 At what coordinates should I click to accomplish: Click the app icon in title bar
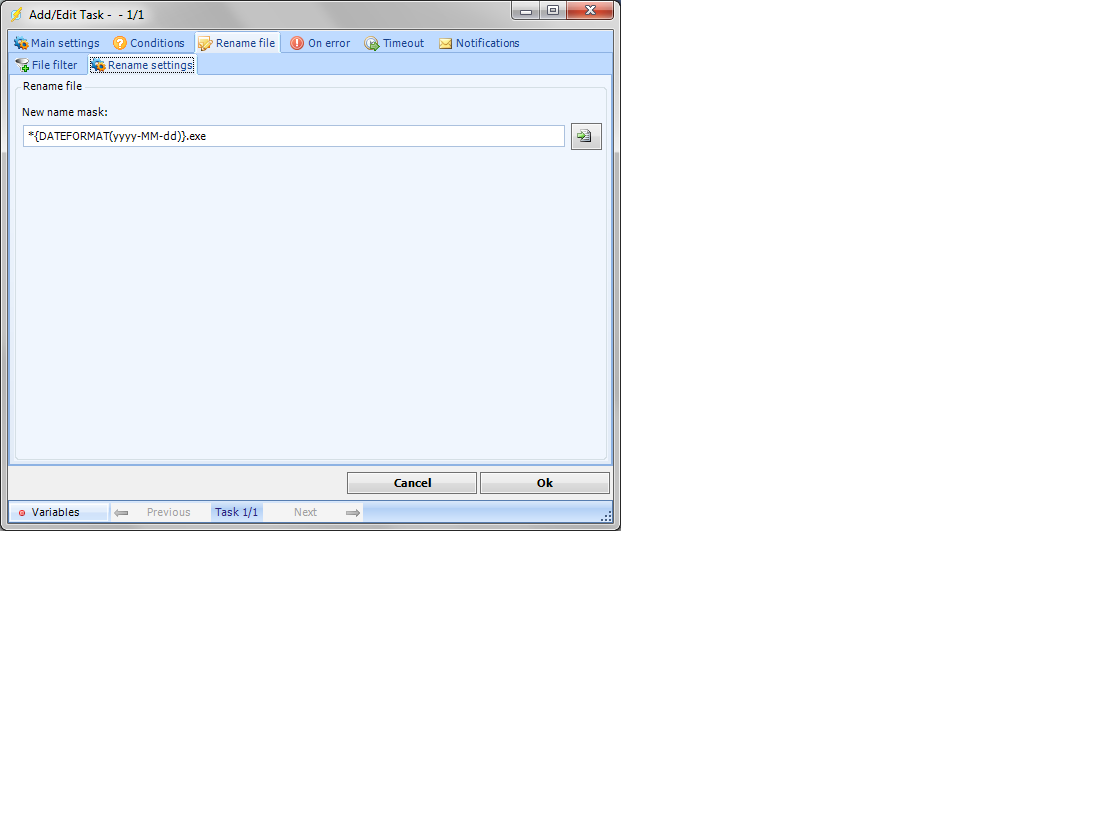point(16,15)
